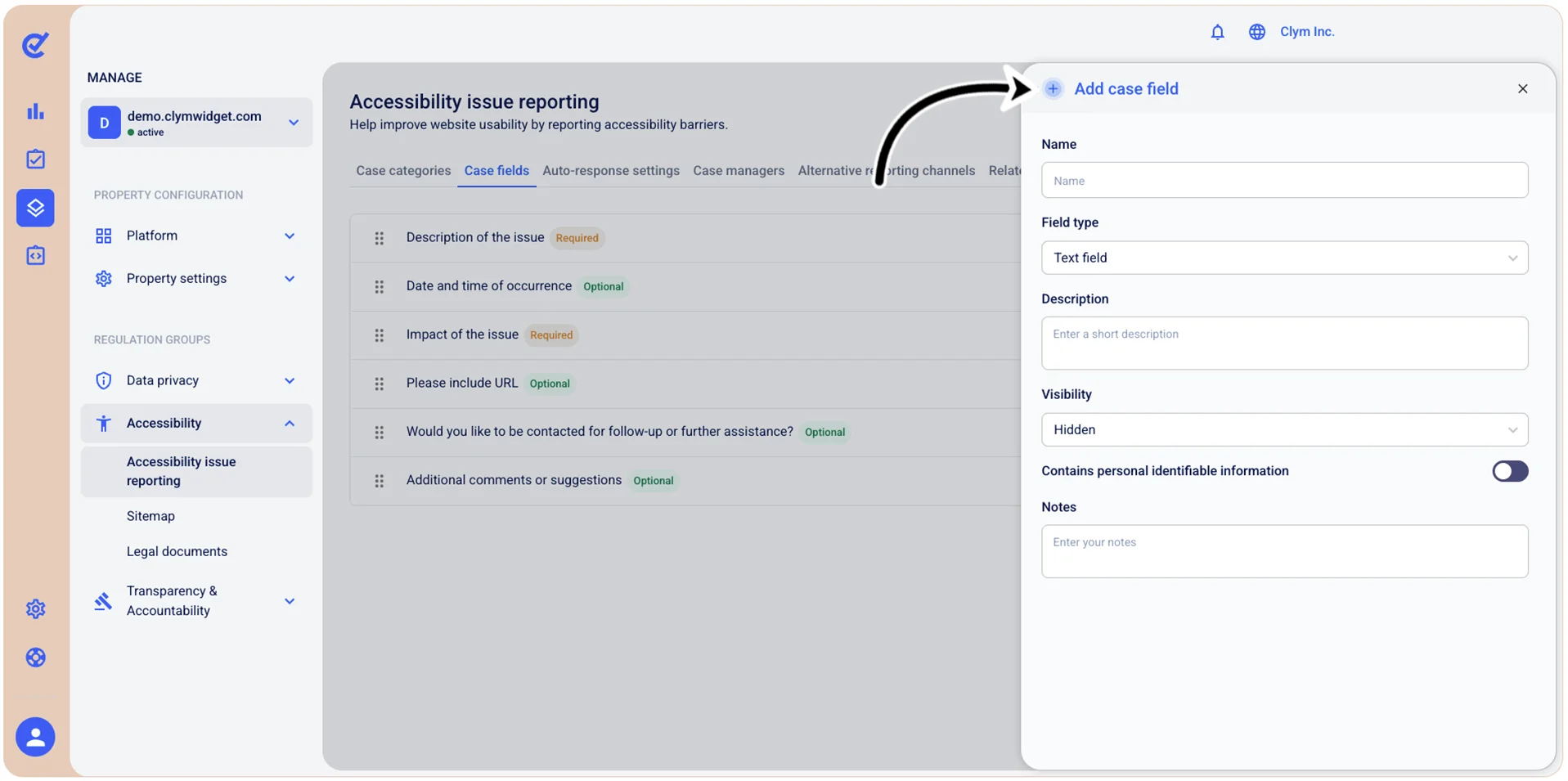The width and height of the screenshot is (1568, 781).
Task: Click into the Notes text area
Action: [x=1284, y=552]
